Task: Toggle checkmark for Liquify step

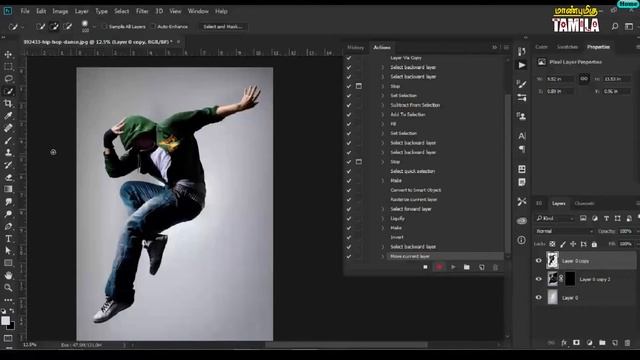Action: click(x=349, y=218)
